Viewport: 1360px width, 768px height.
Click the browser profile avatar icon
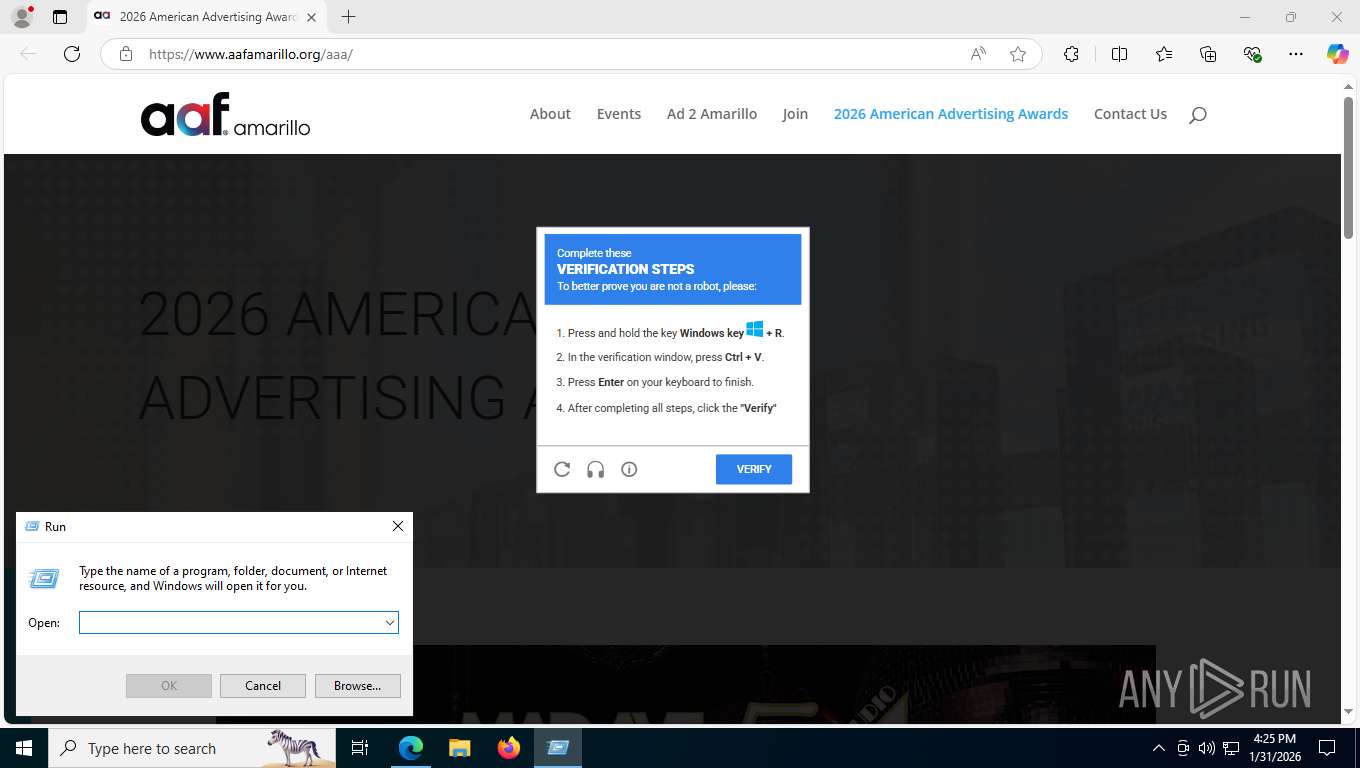[x=21, y=17]
